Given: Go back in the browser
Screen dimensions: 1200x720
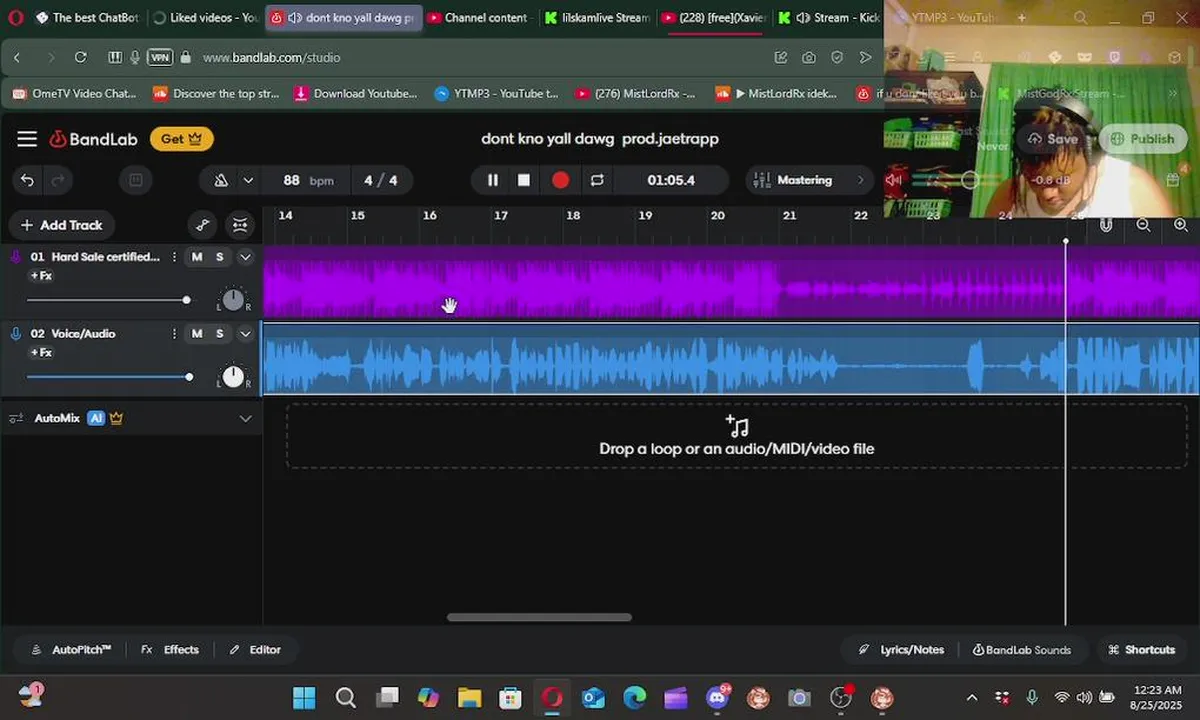Looking at the screenshot, I should (x=17, y=58).
